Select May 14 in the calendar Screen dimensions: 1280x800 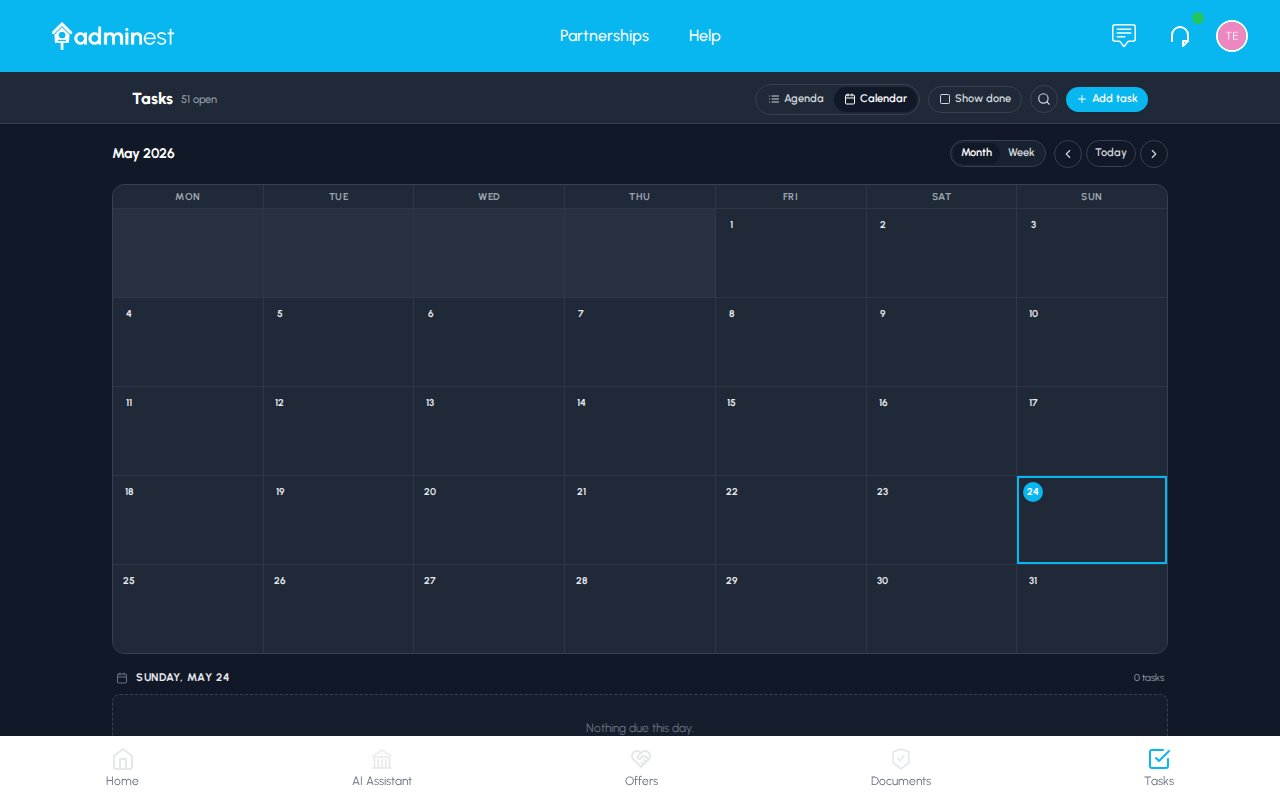click(x=640, y=431)
